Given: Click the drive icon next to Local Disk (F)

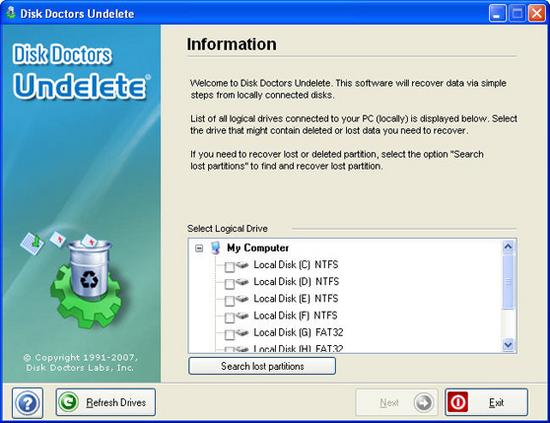Looking at the screenshot, I should pos(242,316).
